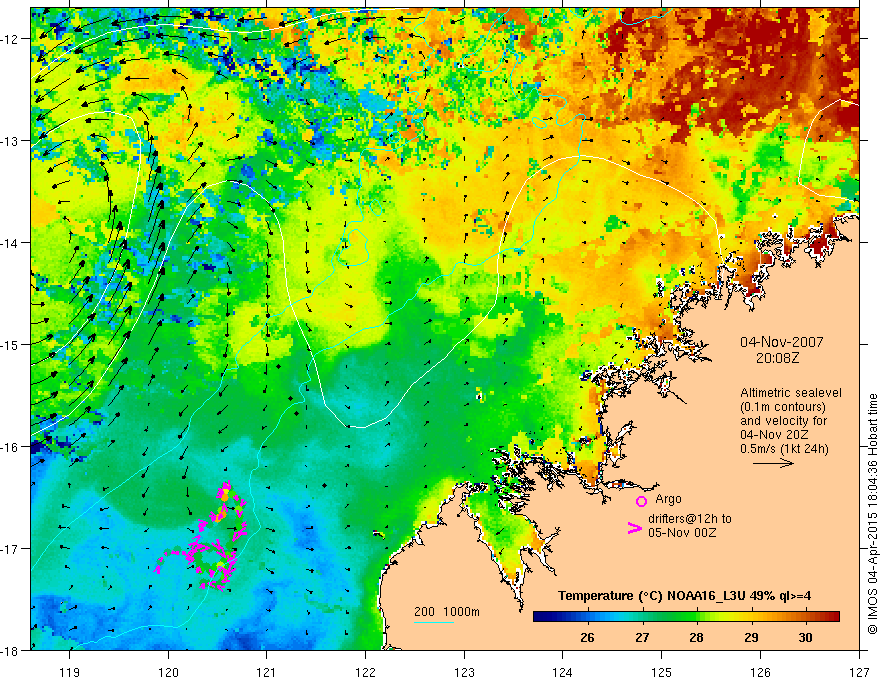Click the colorbar tick label 26
This screenshot has width=880, height=680.
[587, 637]
